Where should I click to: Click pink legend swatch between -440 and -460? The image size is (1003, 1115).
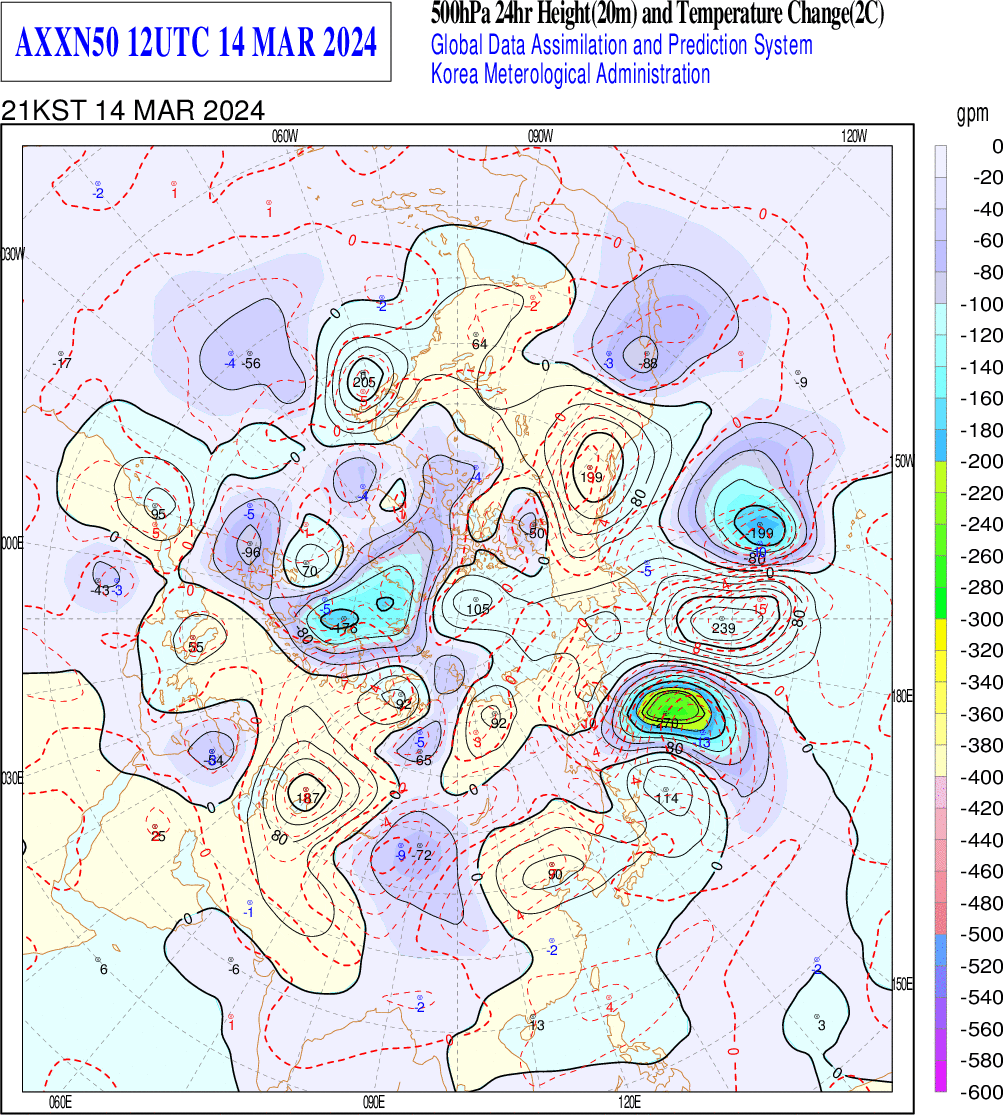pos(940,855)
